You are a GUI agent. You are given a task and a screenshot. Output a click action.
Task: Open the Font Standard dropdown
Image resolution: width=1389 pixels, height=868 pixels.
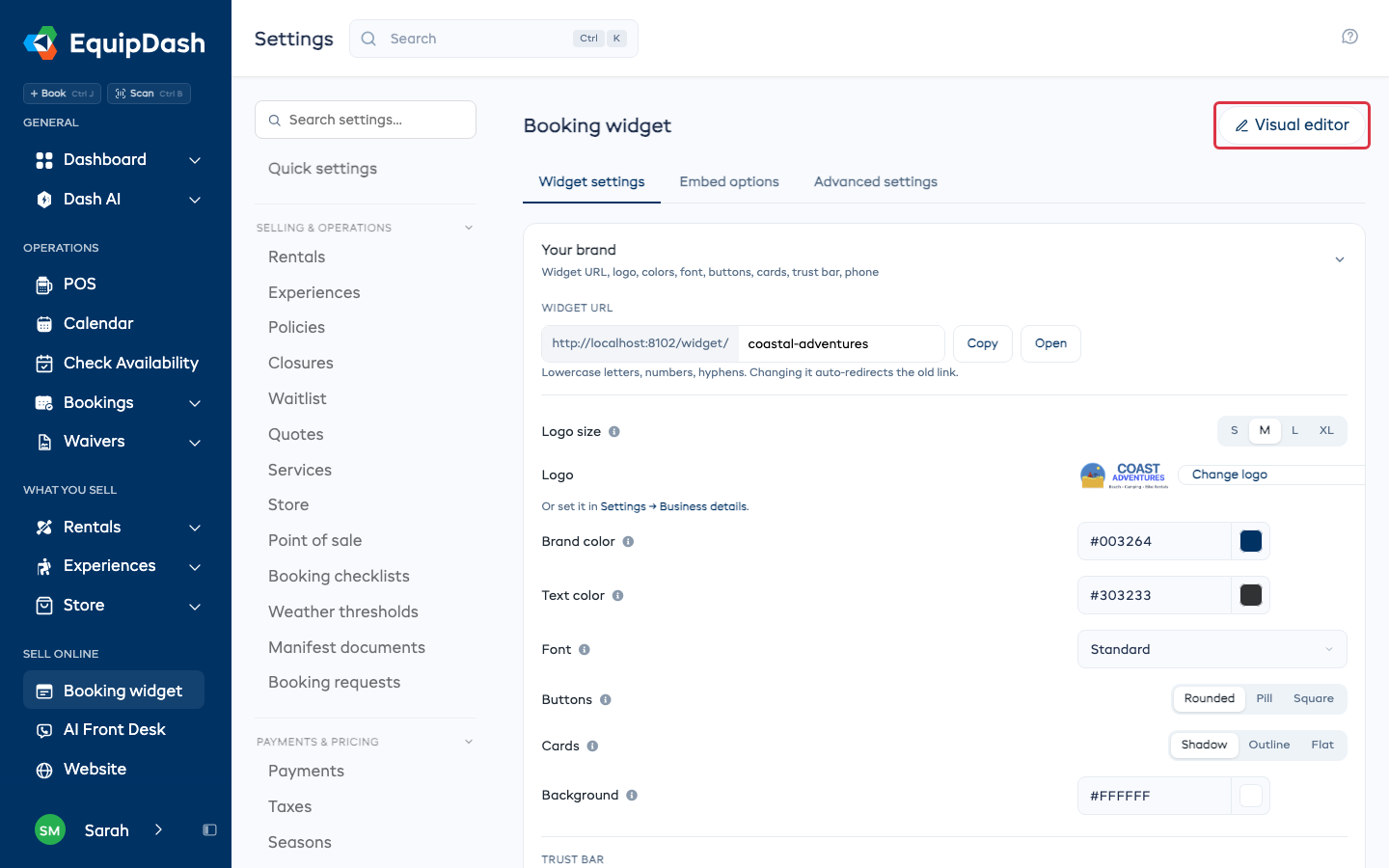coord(1212,649)
